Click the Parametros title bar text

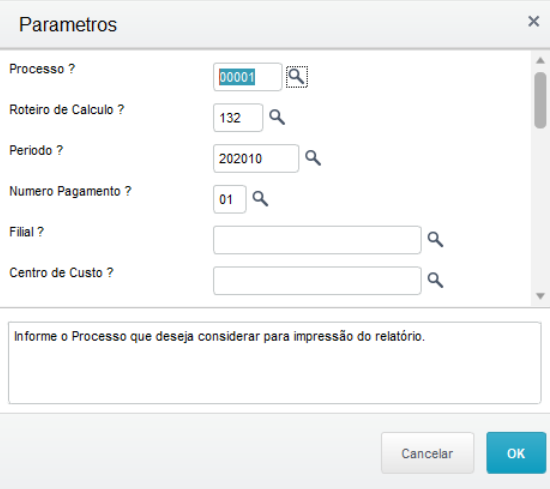pyautogui.click(x=68, y=25)
